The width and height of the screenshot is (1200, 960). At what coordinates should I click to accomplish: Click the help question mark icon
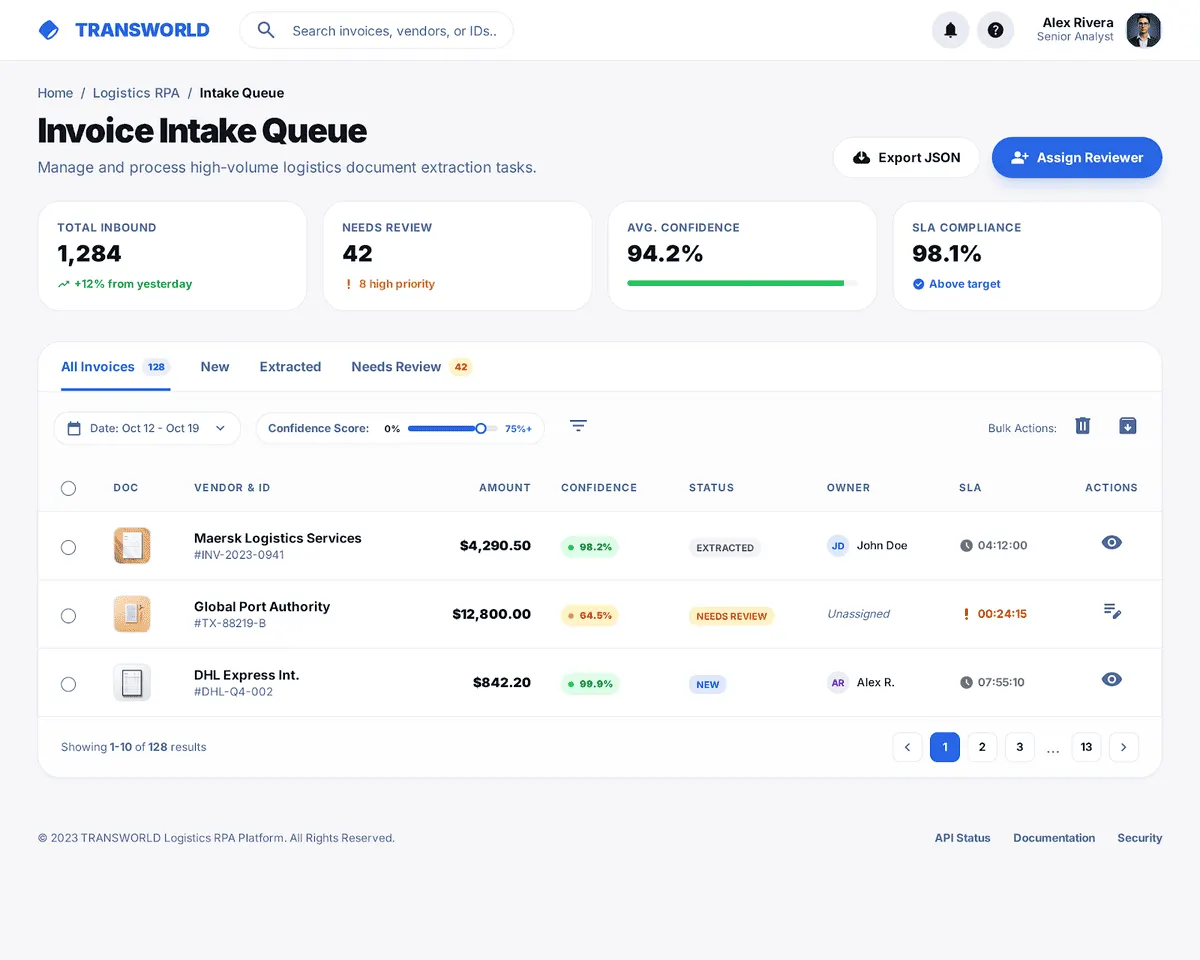995,30
